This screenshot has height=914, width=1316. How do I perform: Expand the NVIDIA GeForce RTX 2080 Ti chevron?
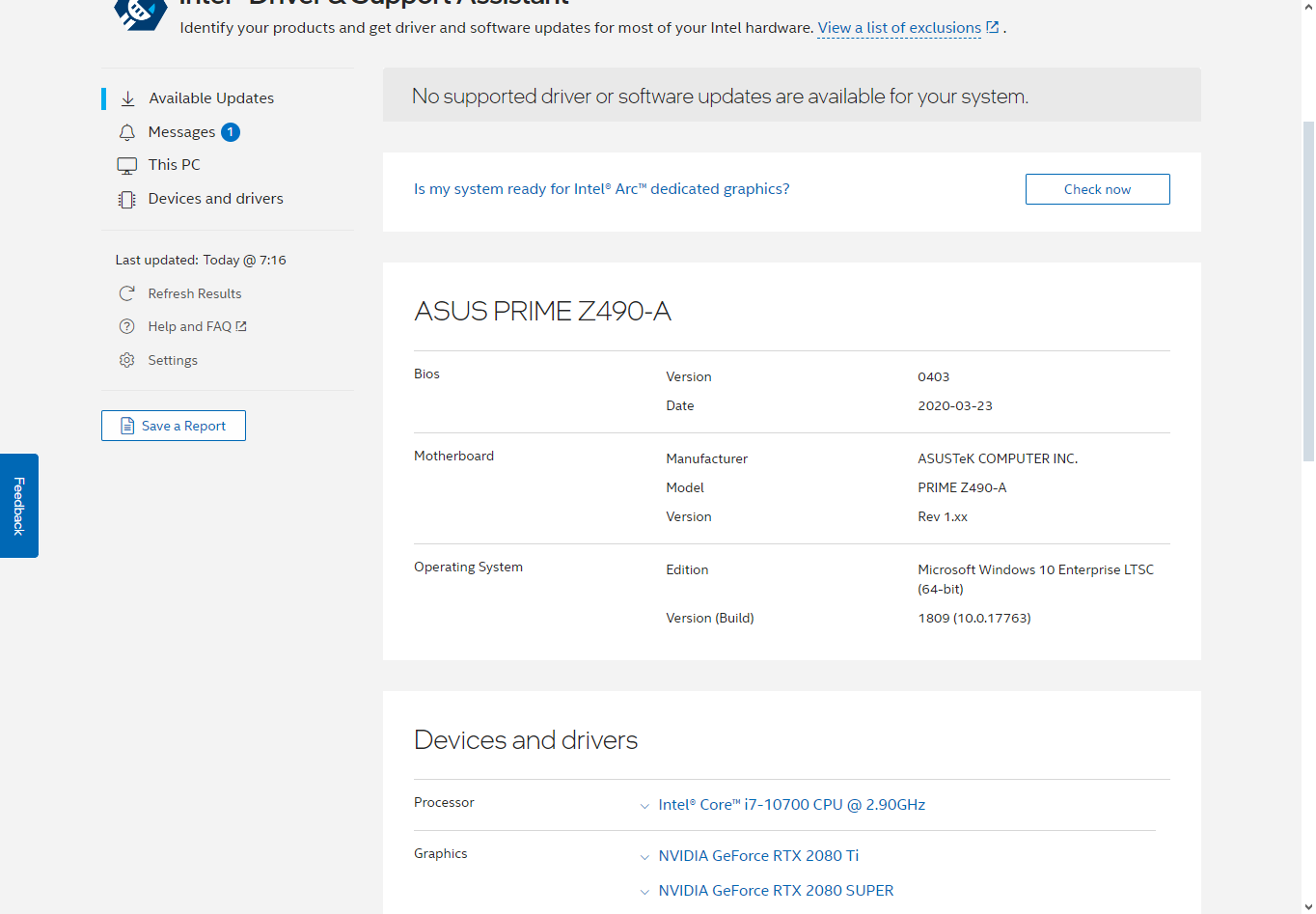[x=644, y=857]
